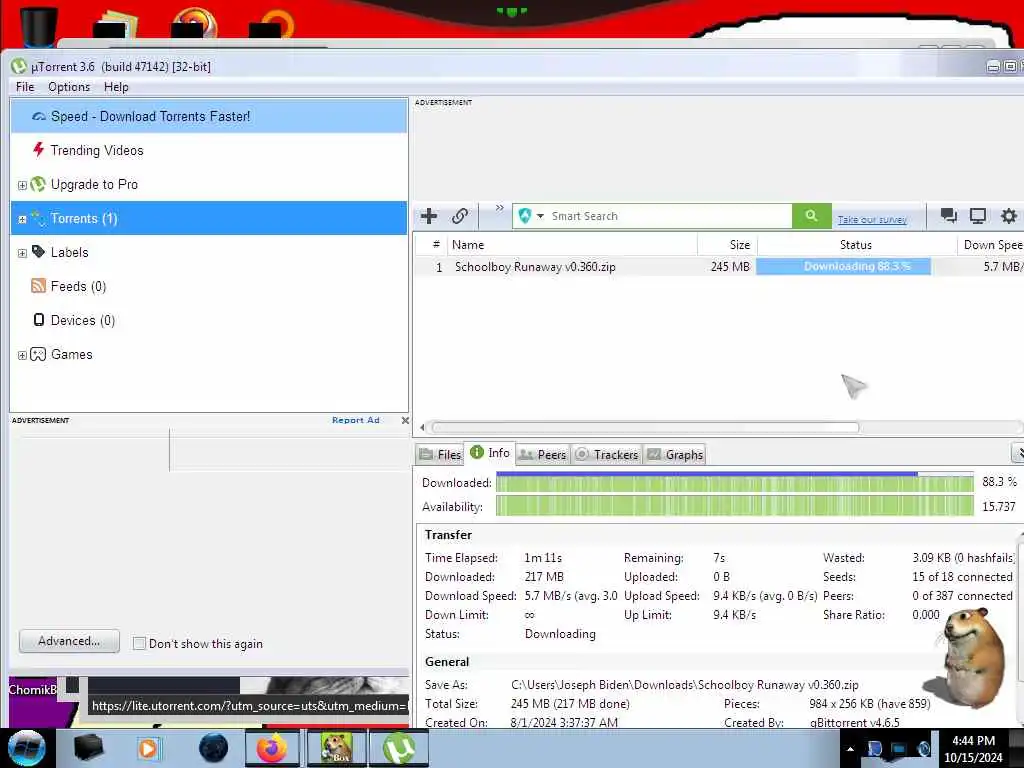Click the Add Torrent plus icon
This screenshot has height=768, width=1024.
coord(429,216)
